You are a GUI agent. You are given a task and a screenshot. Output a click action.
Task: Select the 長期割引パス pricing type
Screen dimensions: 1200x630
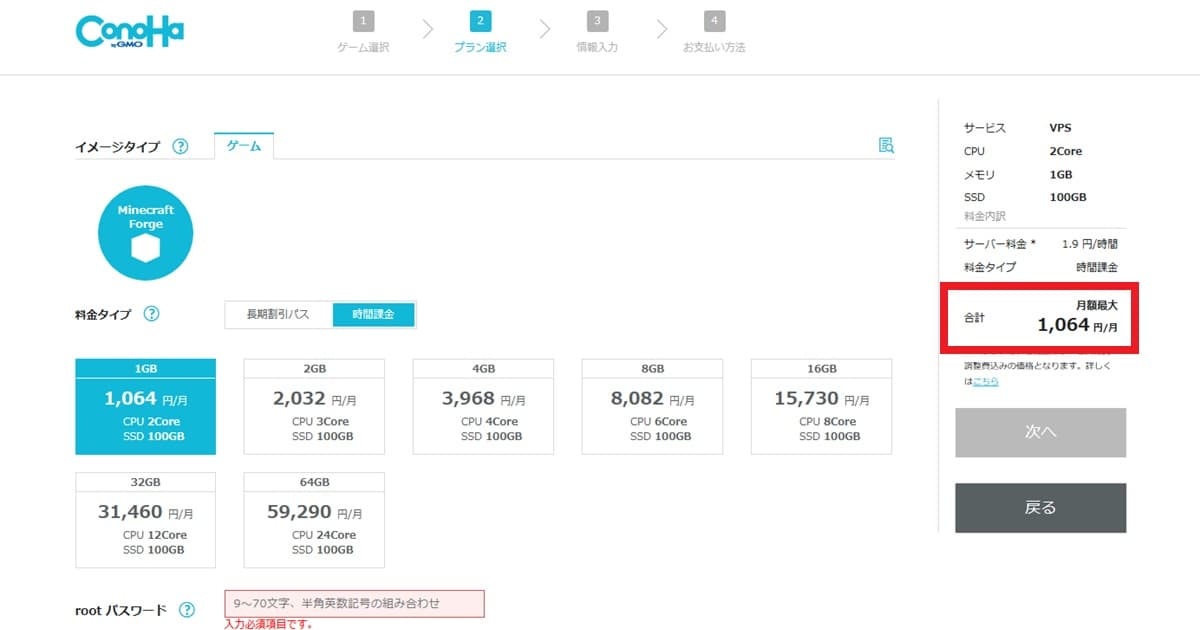(x=279, y=314)
